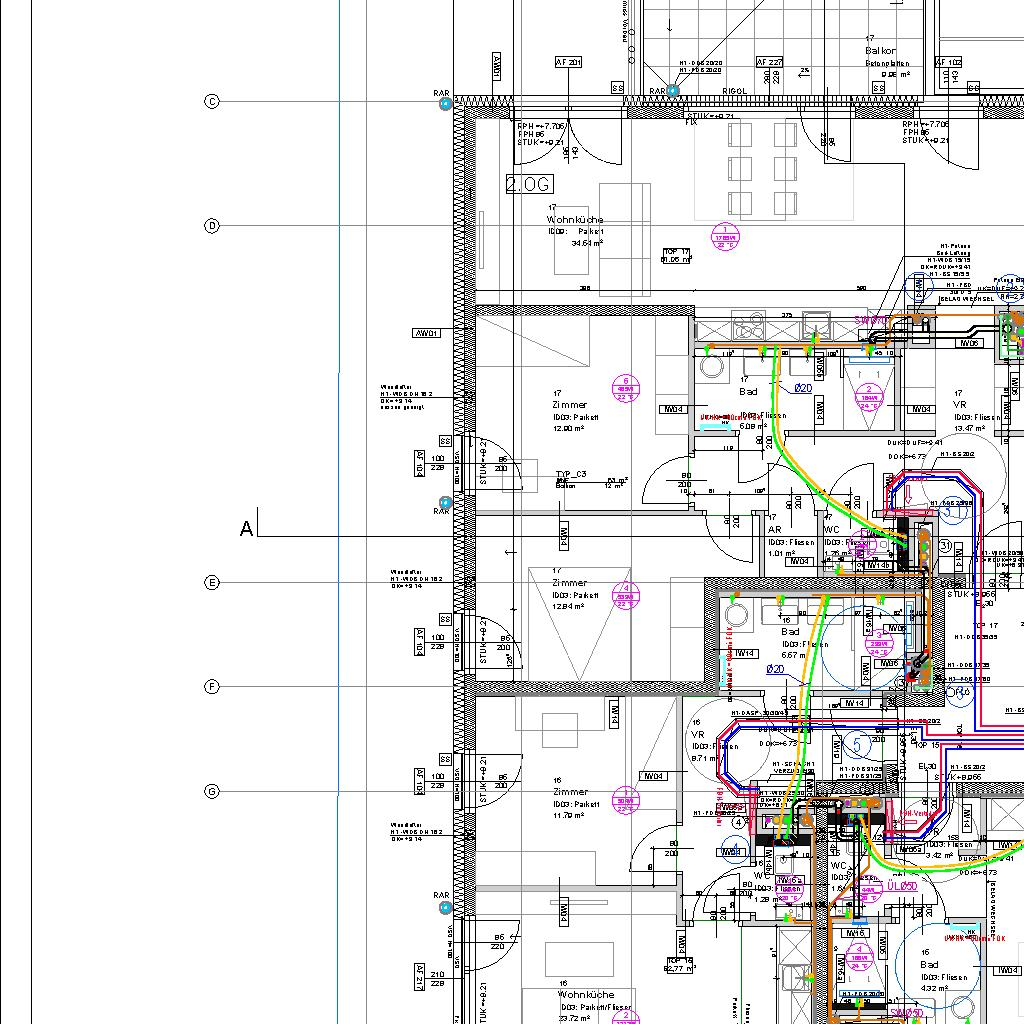Select the boxed TOP 16 area tag
This screenshot has height=1024, width=1024.
tap(680, 965)
